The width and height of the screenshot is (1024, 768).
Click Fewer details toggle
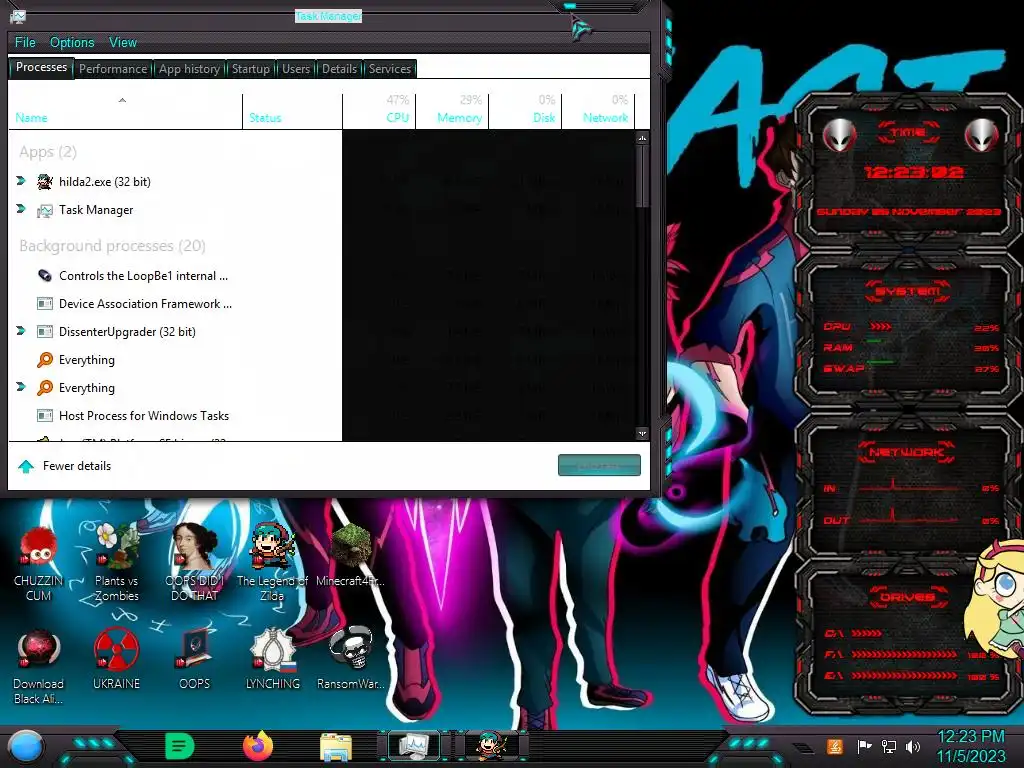click(63, 466)
